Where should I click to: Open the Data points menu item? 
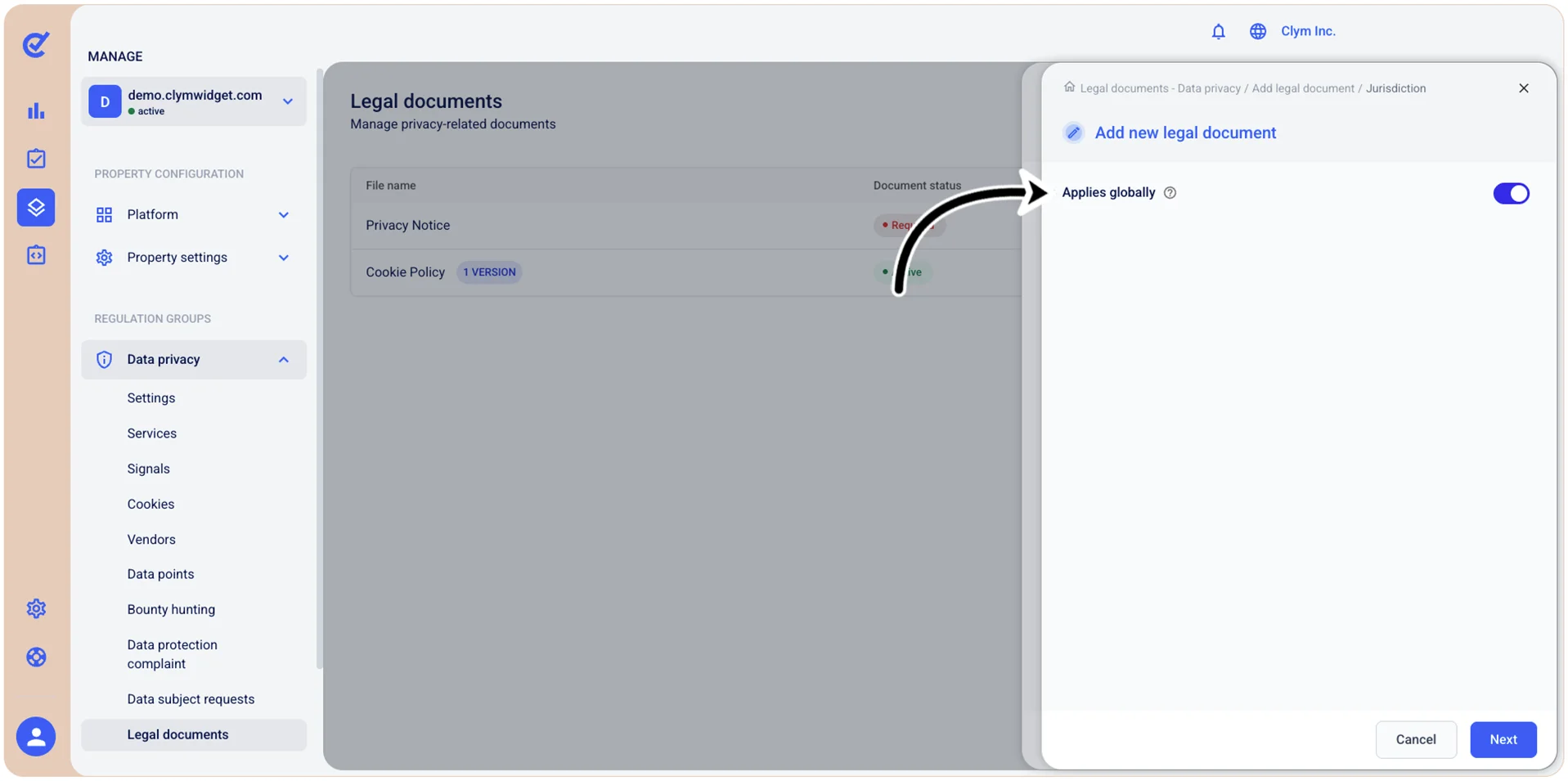pyautogui.click(x=160, y=574)
